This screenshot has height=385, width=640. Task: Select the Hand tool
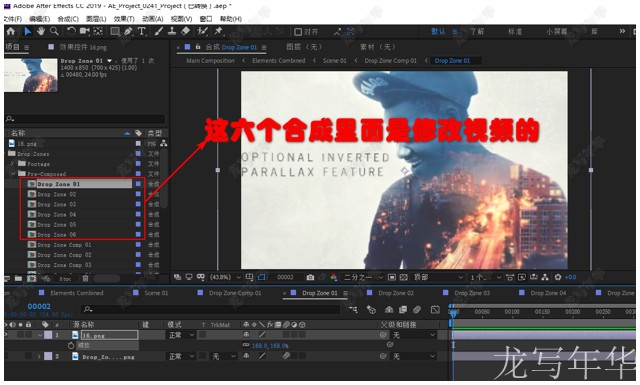tap(41, 31)
